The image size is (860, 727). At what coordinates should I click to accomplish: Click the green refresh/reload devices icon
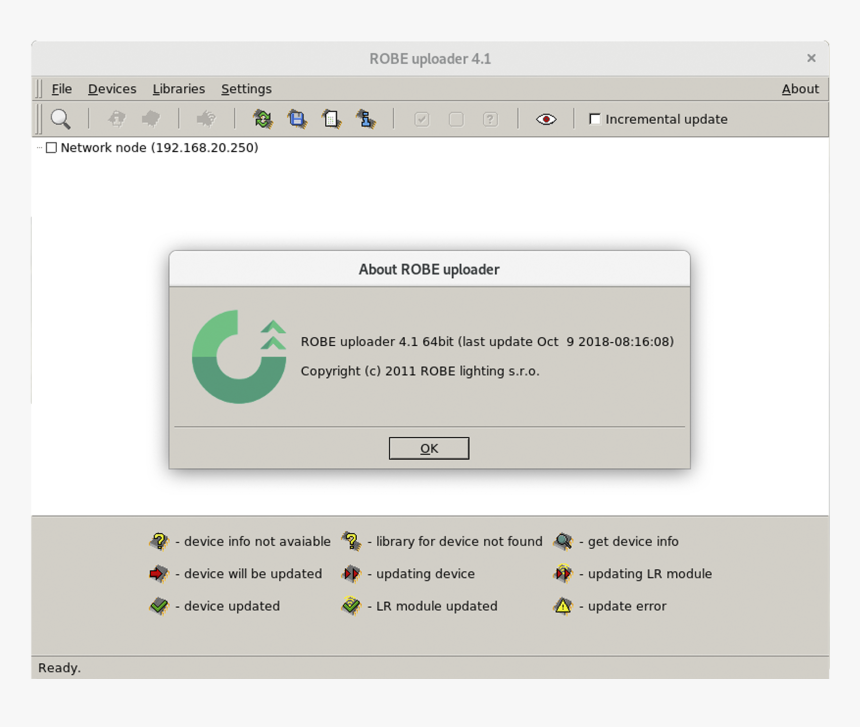pos(261,119)
